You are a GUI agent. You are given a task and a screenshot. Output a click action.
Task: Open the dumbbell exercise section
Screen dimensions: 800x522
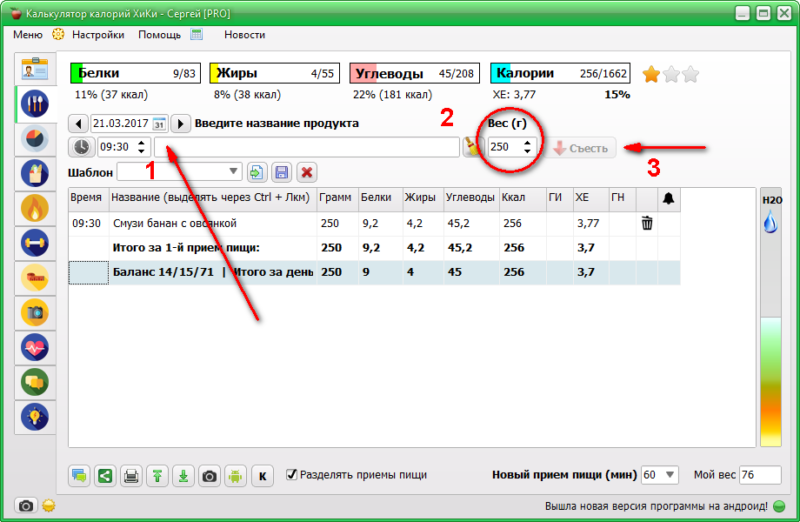35,243
